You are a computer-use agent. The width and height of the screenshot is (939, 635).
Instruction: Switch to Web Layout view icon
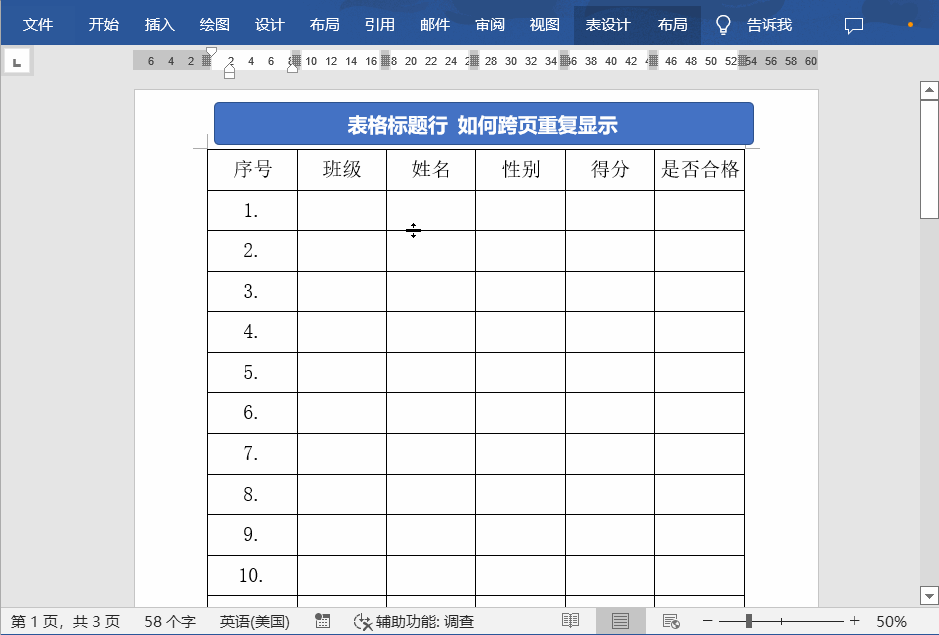click(671, 621)
